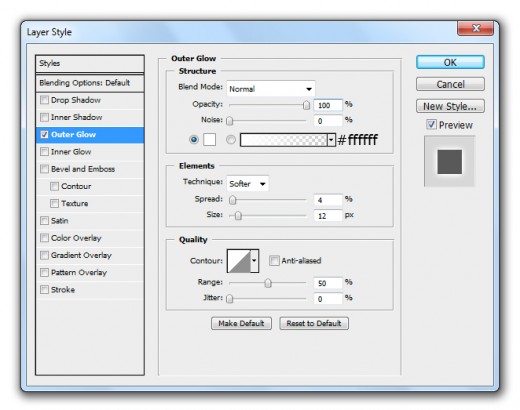
Task: Open the Technique dropdown showing Softer
Action: (x=247, y=184)
